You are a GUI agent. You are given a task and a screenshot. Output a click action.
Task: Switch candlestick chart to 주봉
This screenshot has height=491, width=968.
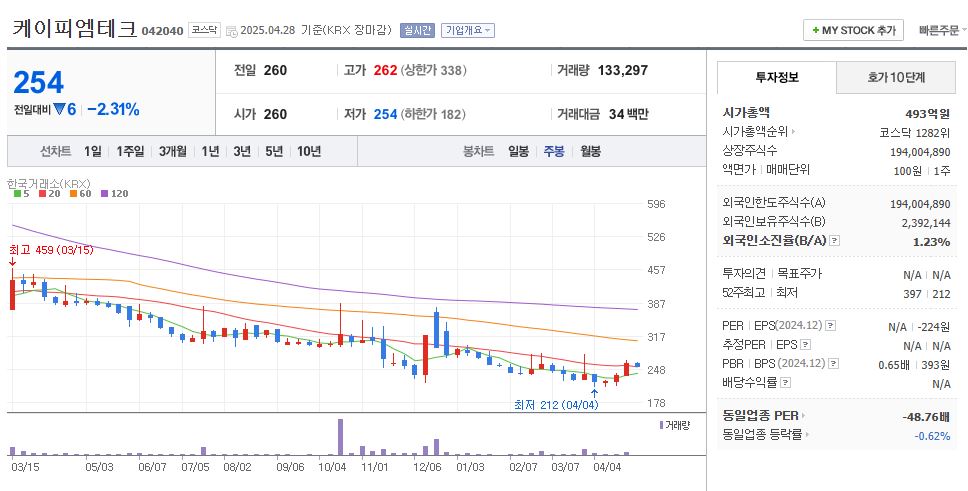point(554,151)
